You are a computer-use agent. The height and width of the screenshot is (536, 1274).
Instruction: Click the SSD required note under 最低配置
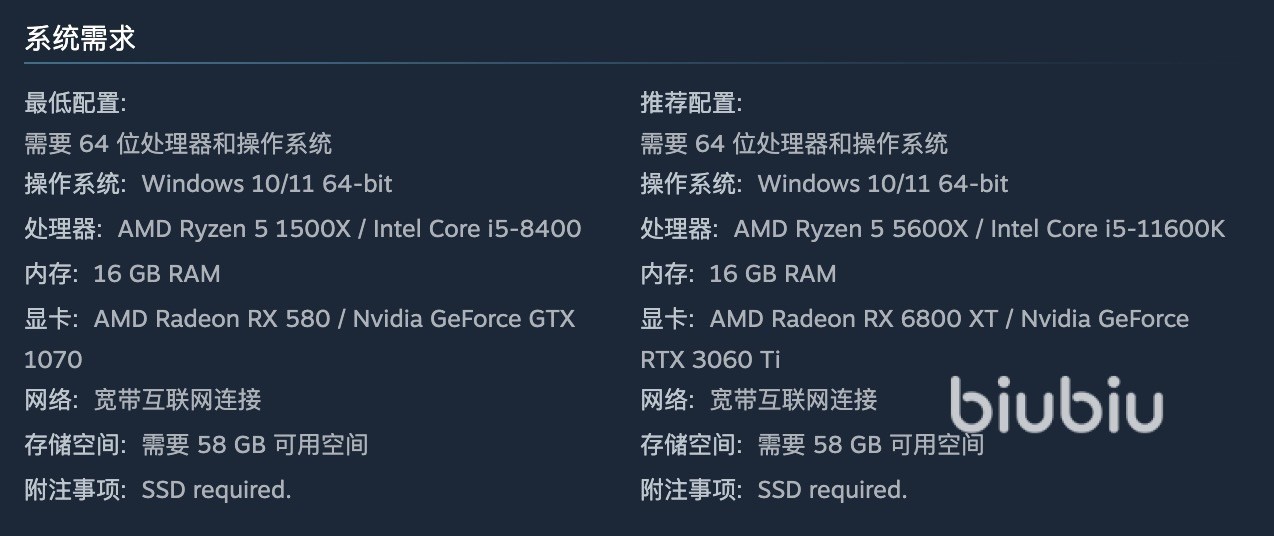[216, 490]
